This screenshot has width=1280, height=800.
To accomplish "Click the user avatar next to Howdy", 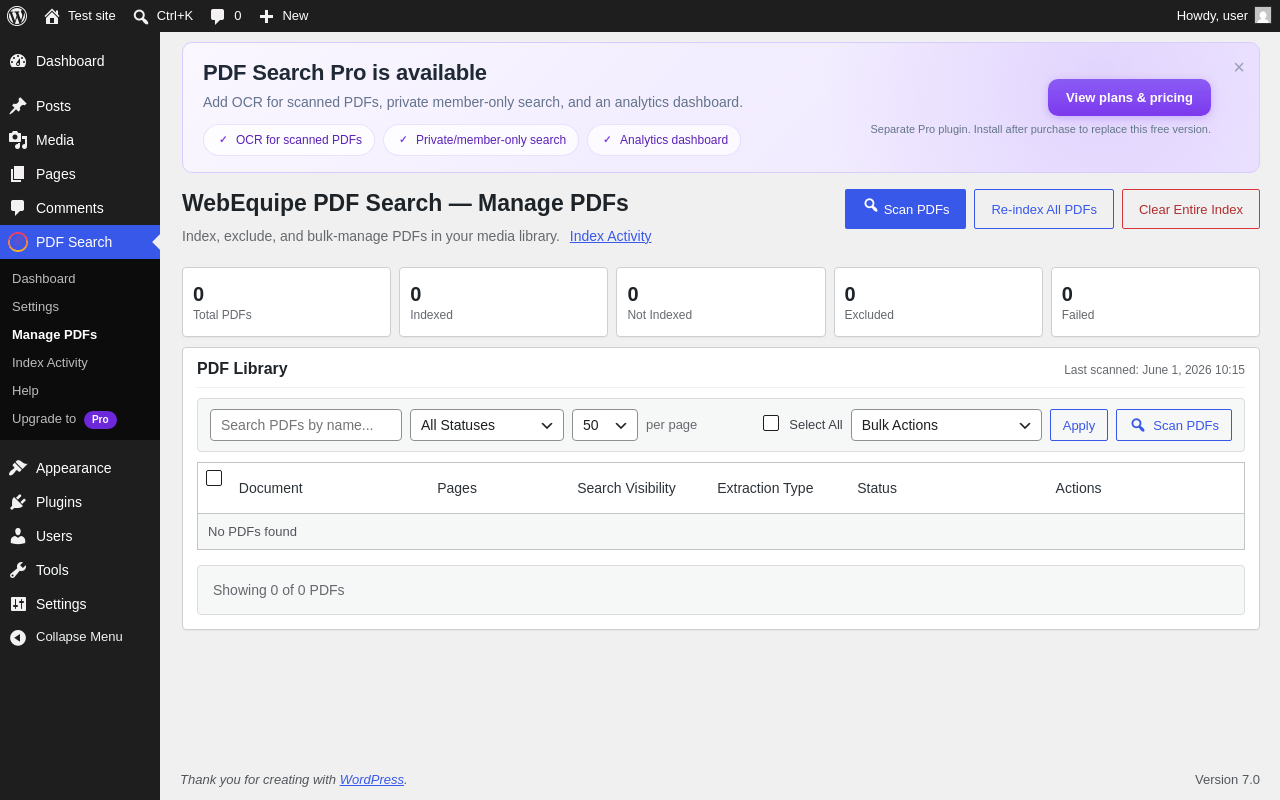I will [x=1263, y=15].
